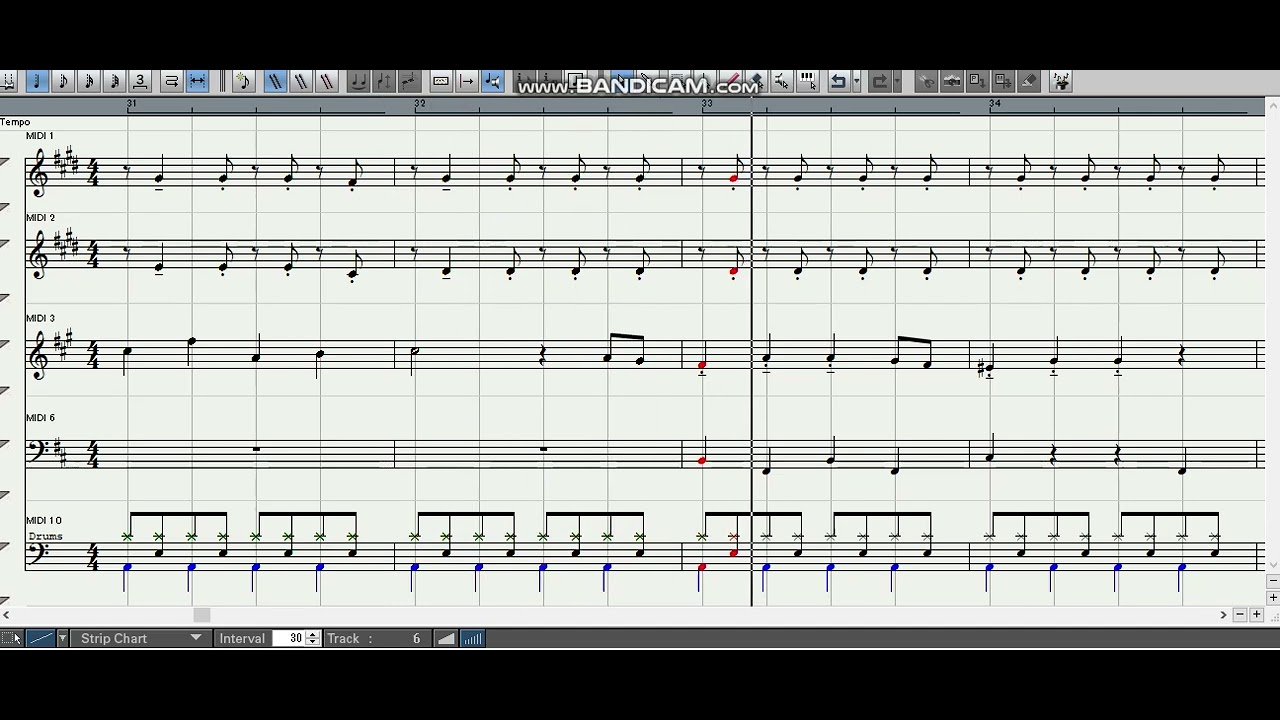Image resolution: width=1280 pixels, height=720 pixels.
Task: Click the eraser delete icon in toolbar
Action: [1029, 81]
